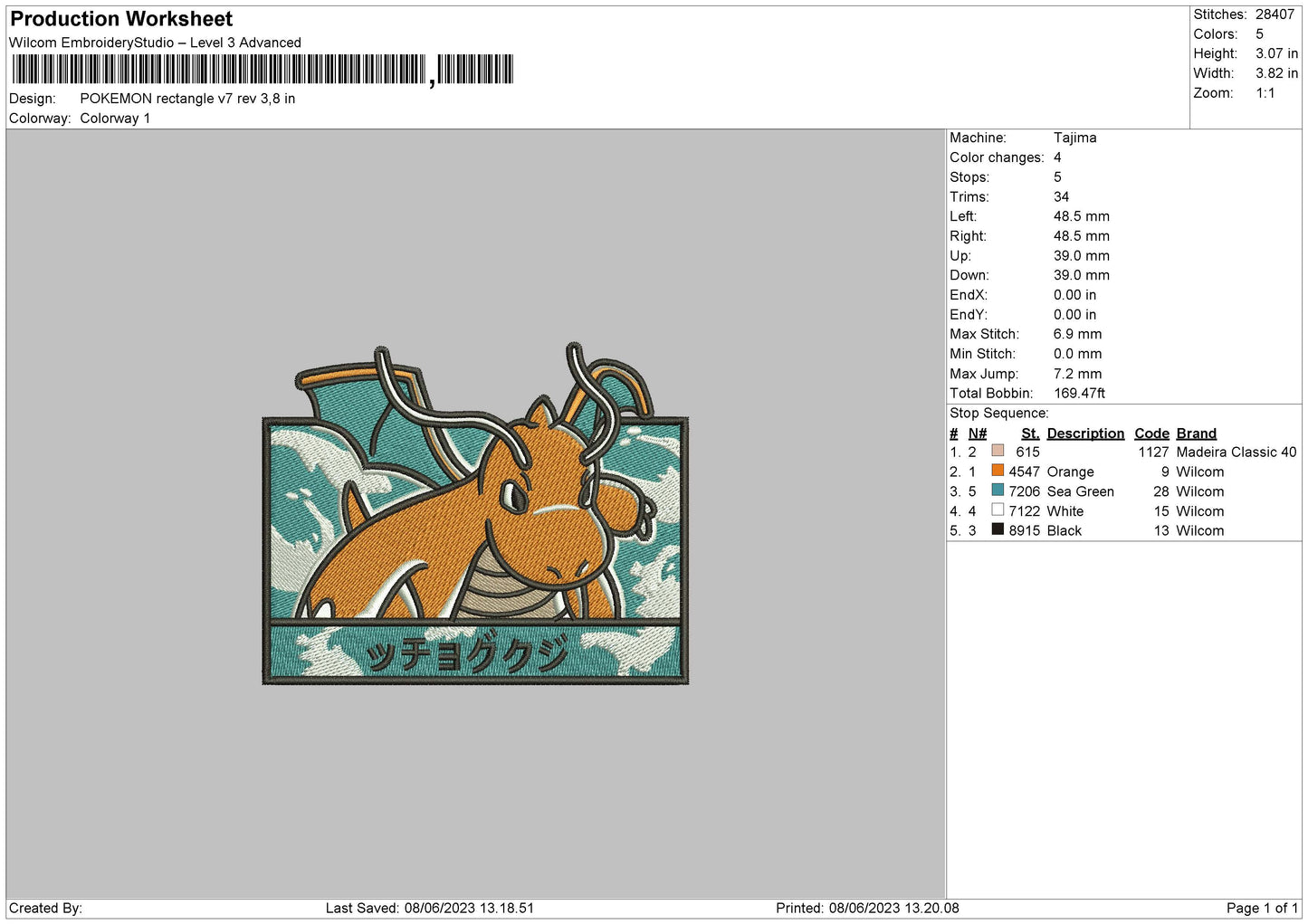Click the N# column header
The width and height of the screenshot is (1308, 924).
[x=977, y=433]
